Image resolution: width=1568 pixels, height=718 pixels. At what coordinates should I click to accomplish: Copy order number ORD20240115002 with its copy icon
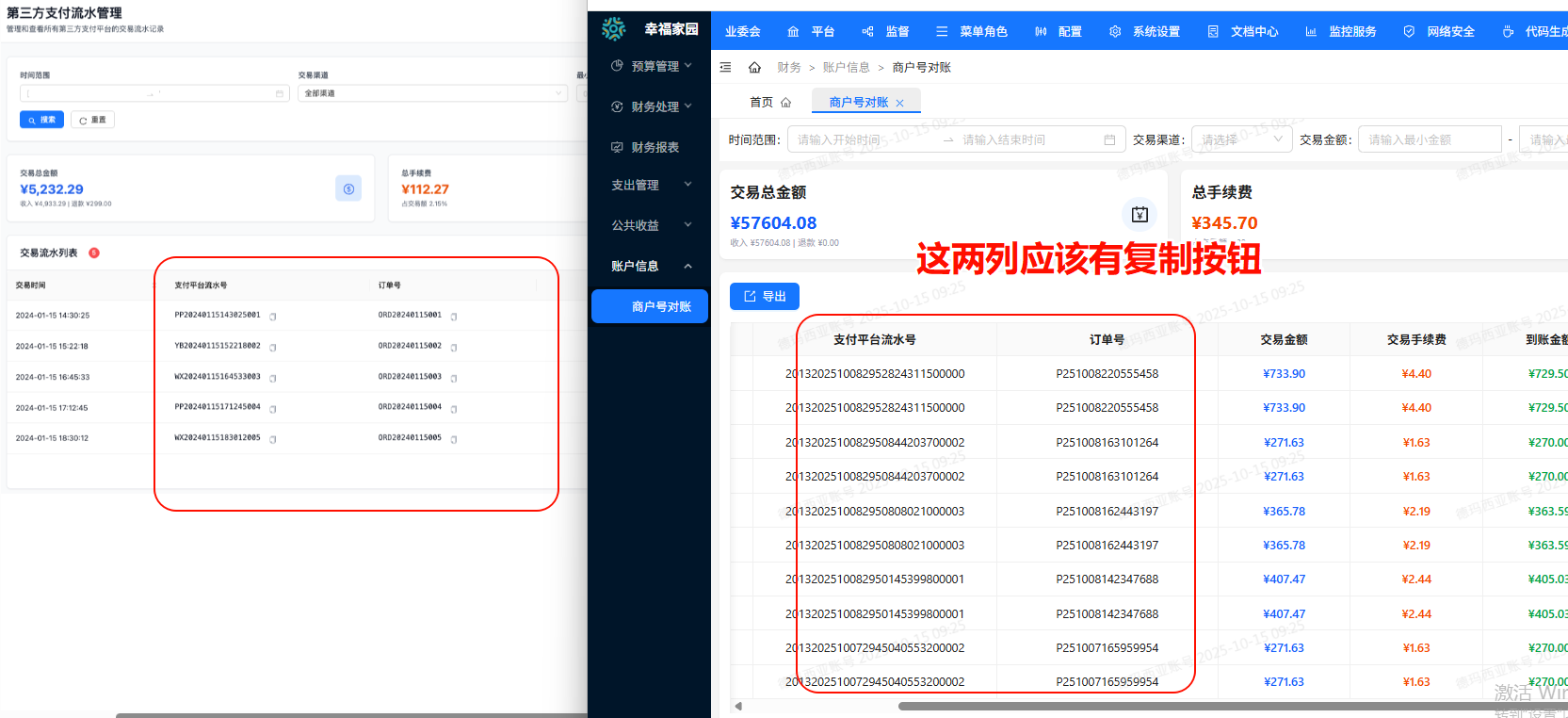[x=454, y=348]
